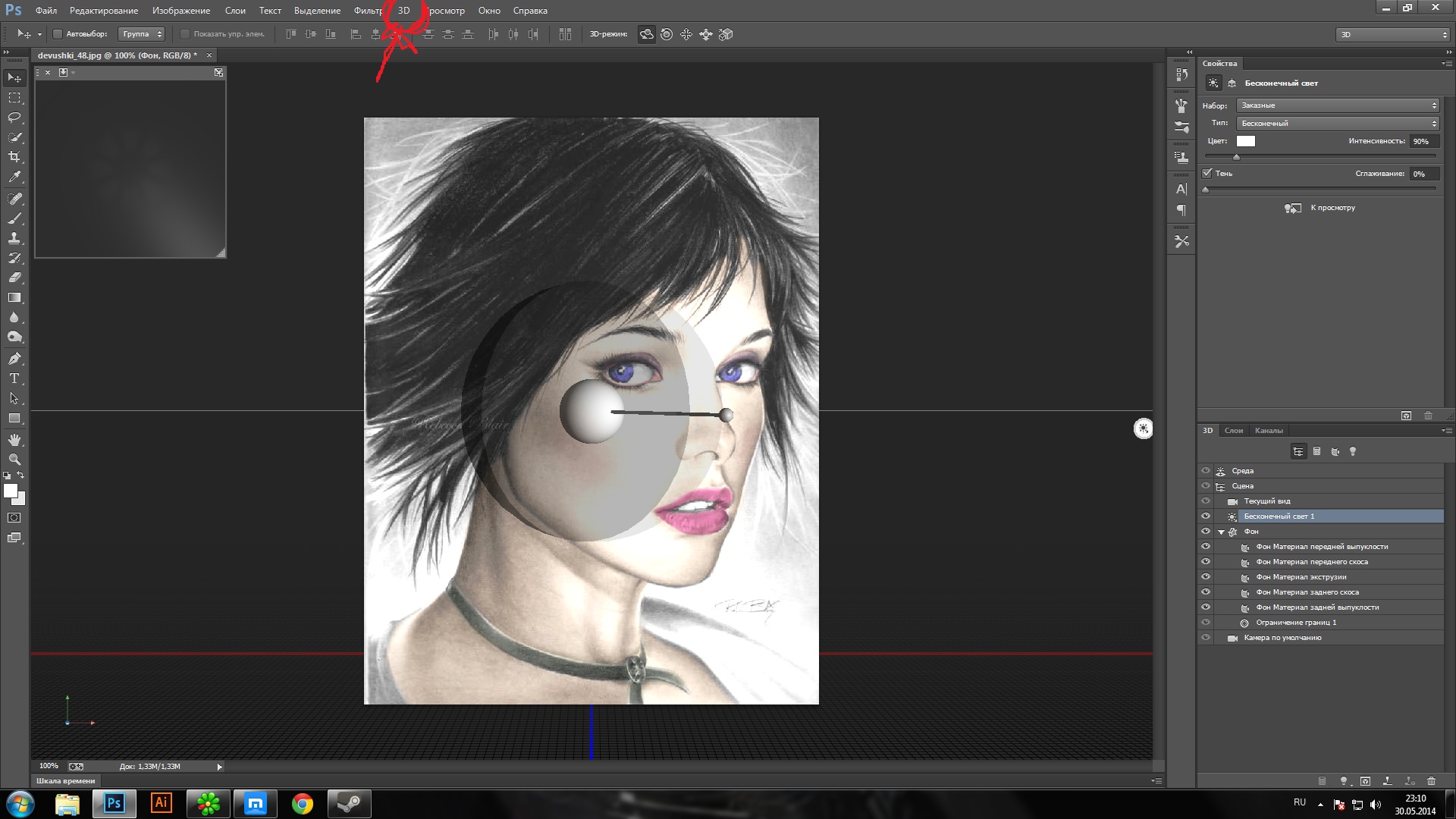Select the Crop tool
Image resolution: width=1456 pixels, height=819 pixels.
click(14, 157)
